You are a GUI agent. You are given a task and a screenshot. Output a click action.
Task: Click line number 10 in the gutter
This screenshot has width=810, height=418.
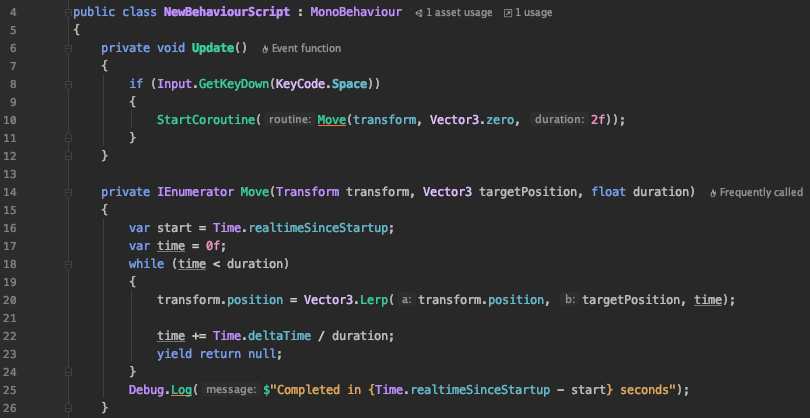11,120
